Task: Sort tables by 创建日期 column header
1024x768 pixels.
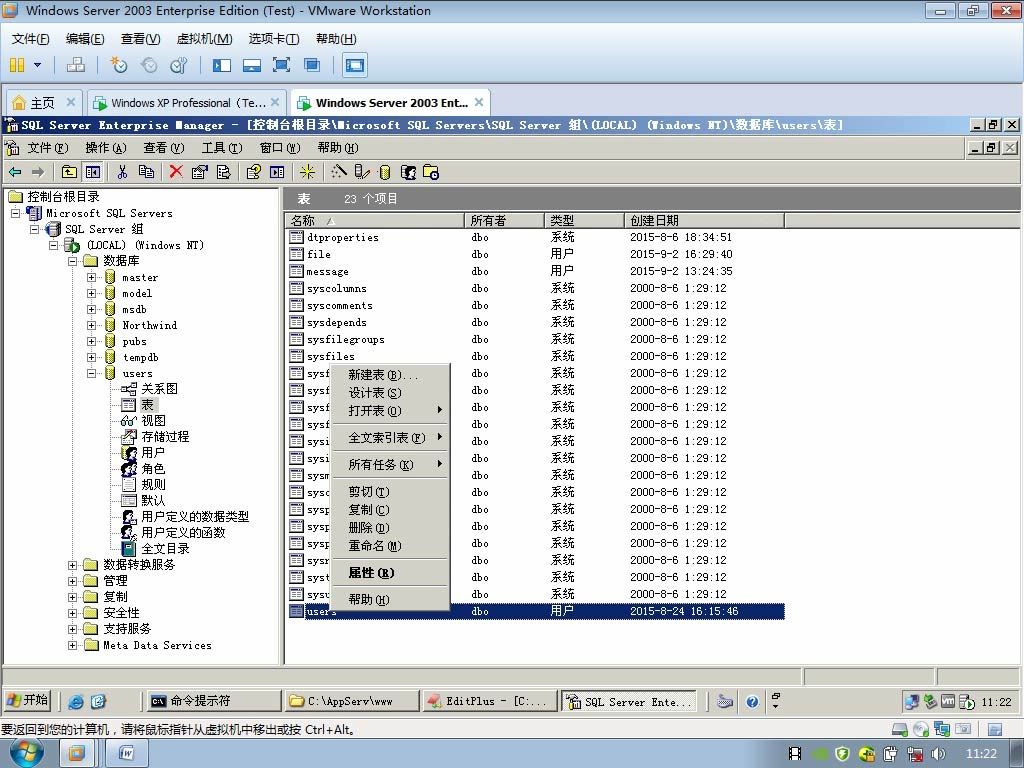Action: [x=704, y=220]
